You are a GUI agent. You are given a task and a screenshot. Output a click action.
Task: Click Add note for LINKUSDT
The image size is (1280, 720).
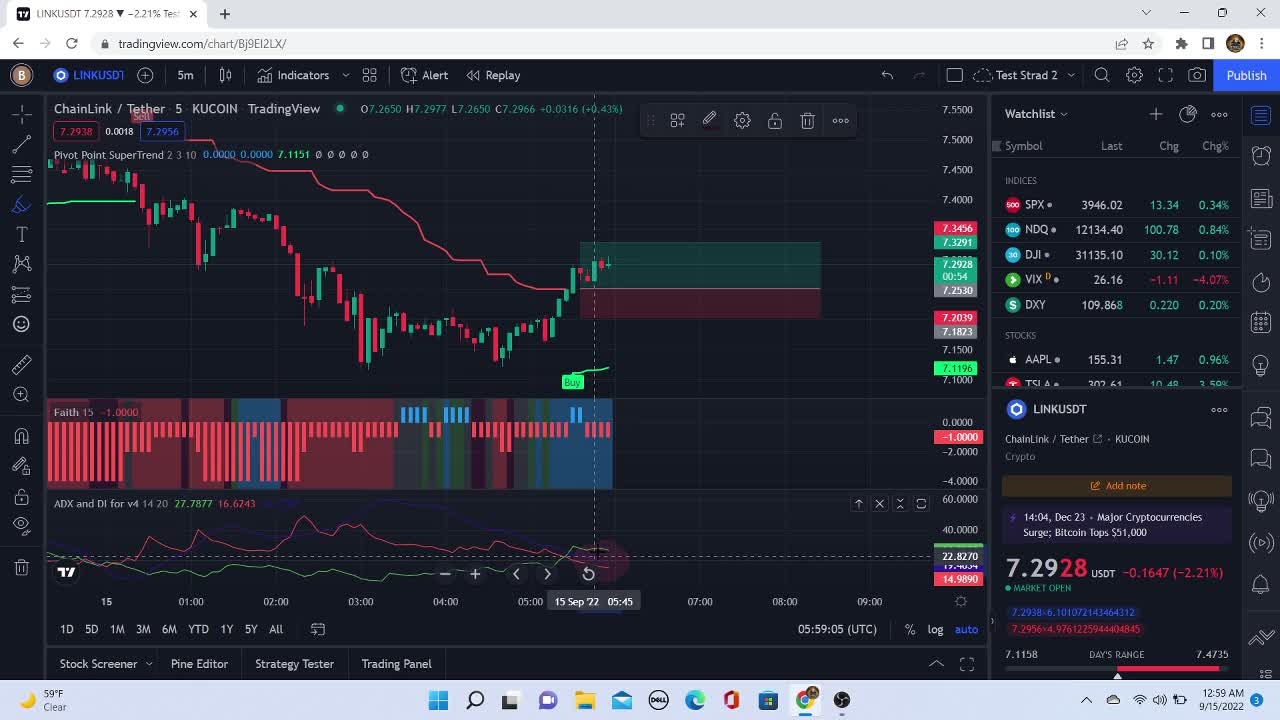(1117, 486)
